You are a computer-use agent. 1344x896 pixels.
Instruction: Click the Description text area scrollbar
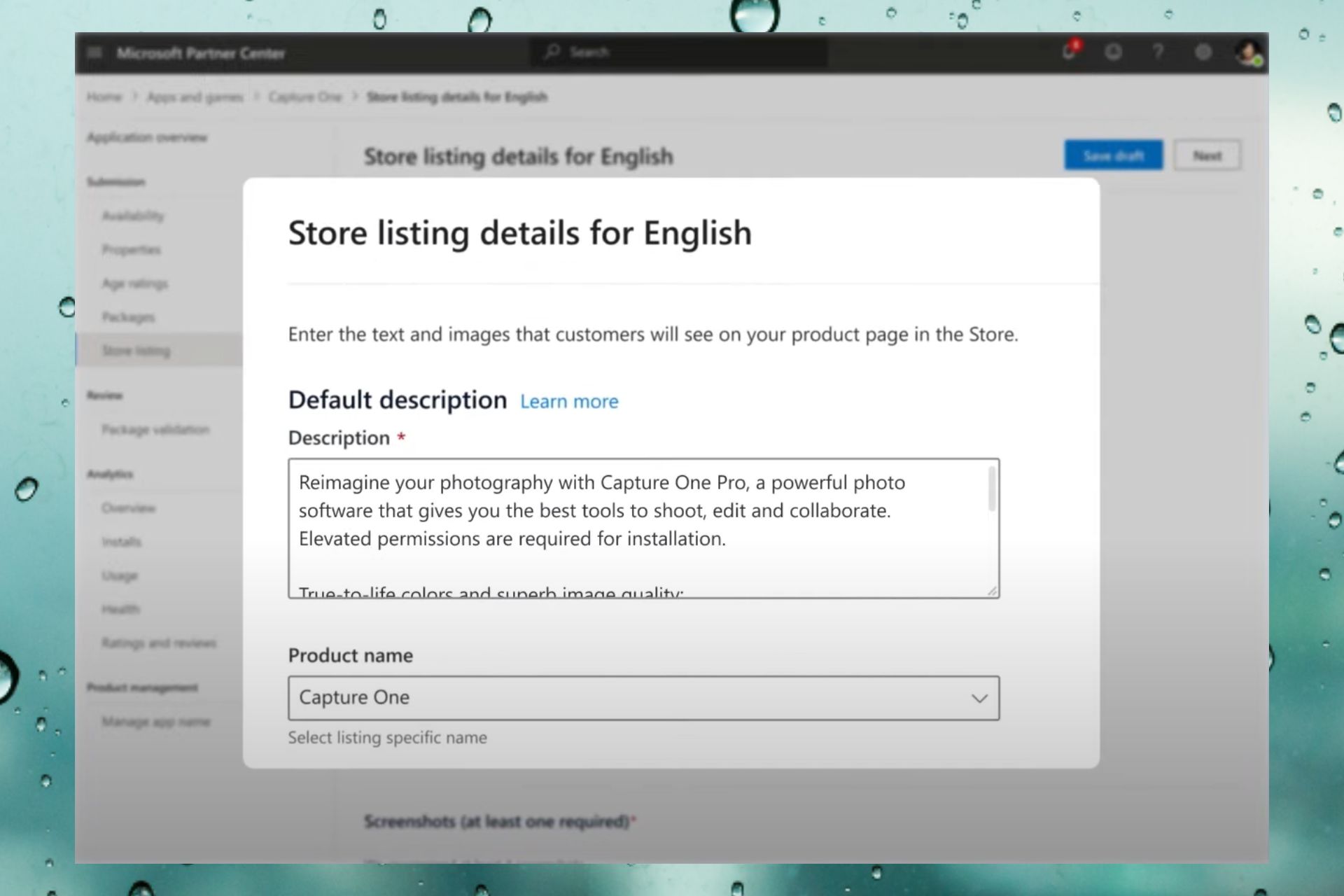pos(992,489)
